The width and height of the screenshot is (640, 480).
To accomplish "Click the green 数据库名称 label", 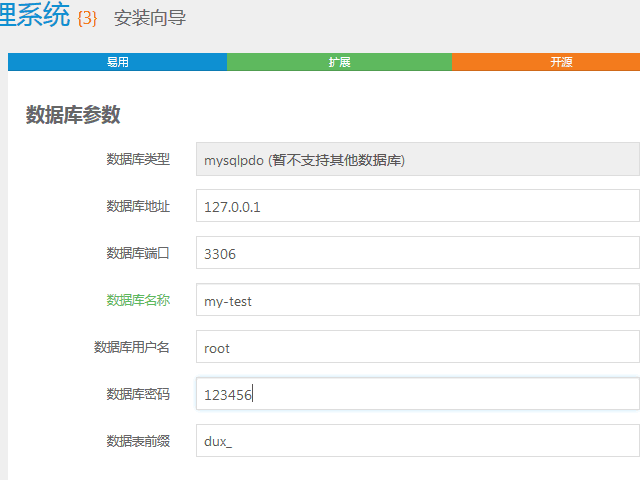I will pyautogui.click(x=138, y=300).
